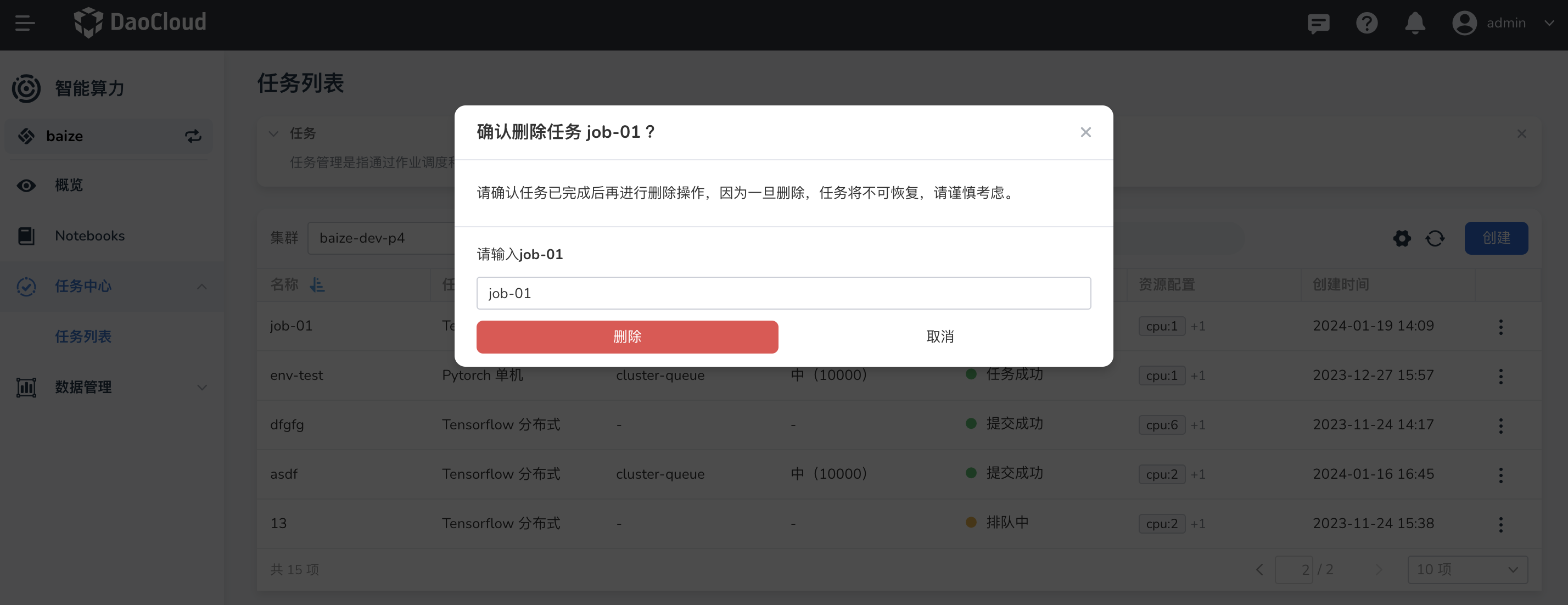The height and width of the screenshot is (605, 1568).
Task: Click 取消 to cancel the deletion
Action: tap(940, 337)
